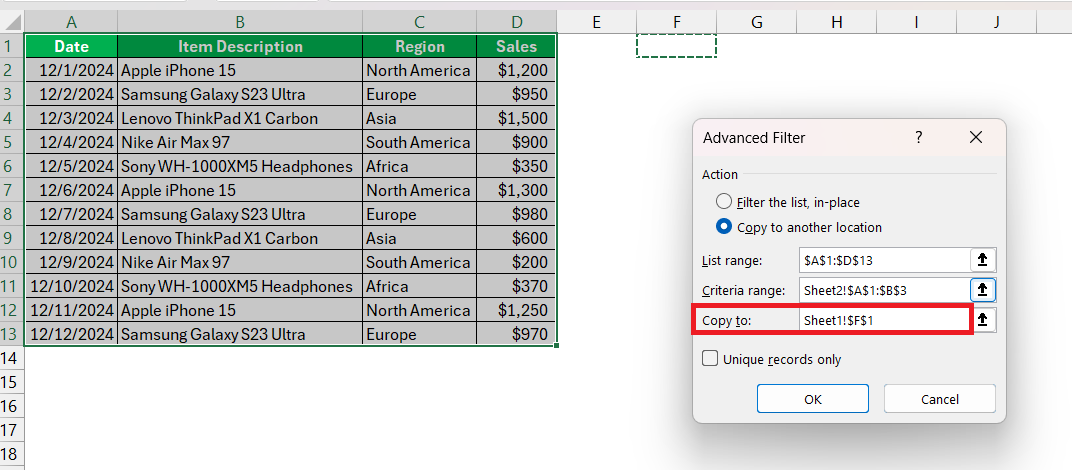Click the date cell 12/6/2024
The image size is (1072, 470).
(71, 190)
